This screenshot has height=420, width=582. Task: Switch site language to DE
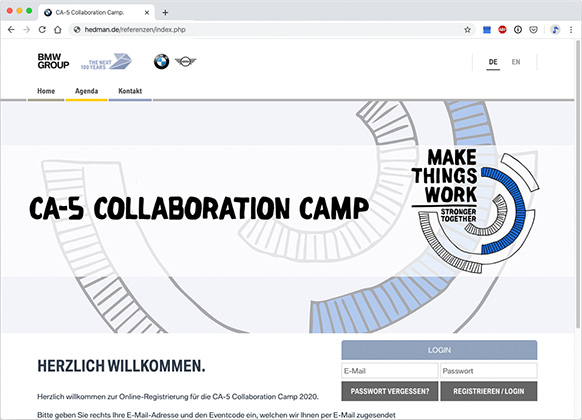pos(493,62)
